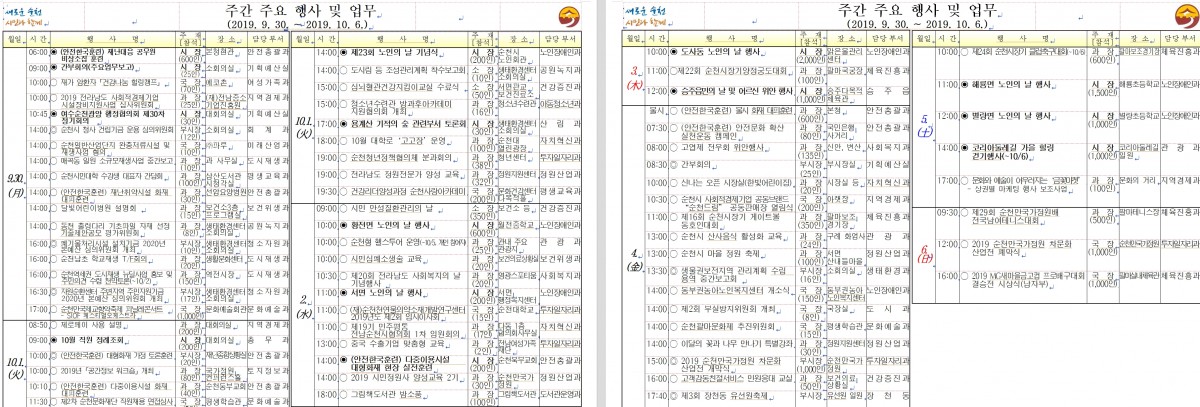This screenshot has width=1200, height=407.
Task: Click event '승주읍면의 날 및 어르신 위안 행사'
Action: 738,91
